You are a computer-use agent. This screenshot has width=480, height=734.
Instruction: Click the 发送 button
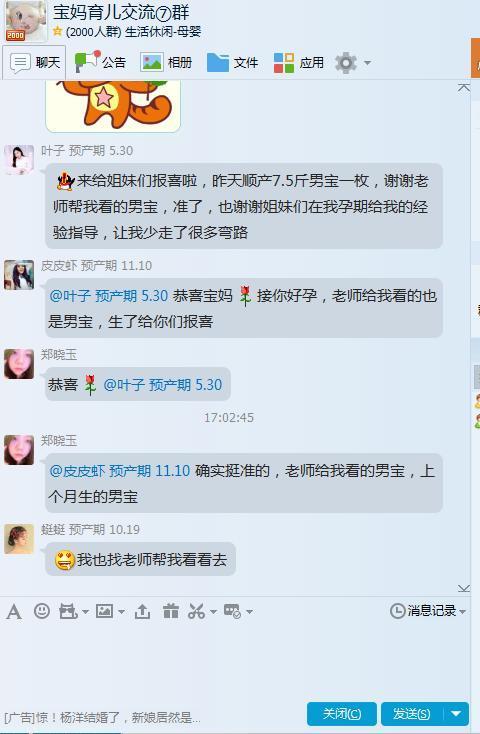[413, 714]
